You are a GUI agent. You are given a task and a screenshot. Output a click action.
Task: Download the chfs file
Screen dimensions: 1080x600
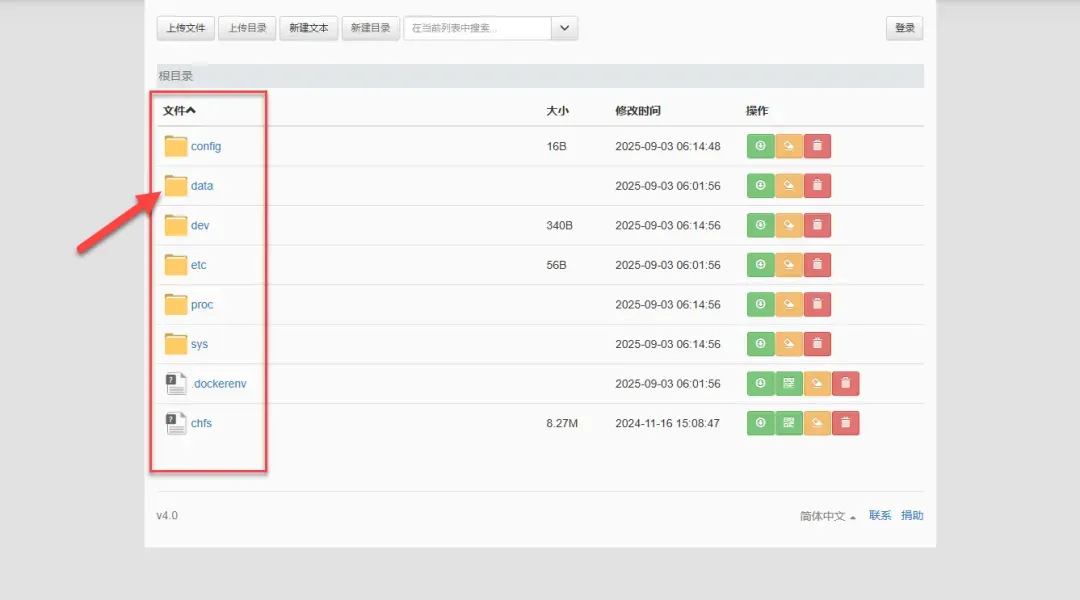pos(760,423)
